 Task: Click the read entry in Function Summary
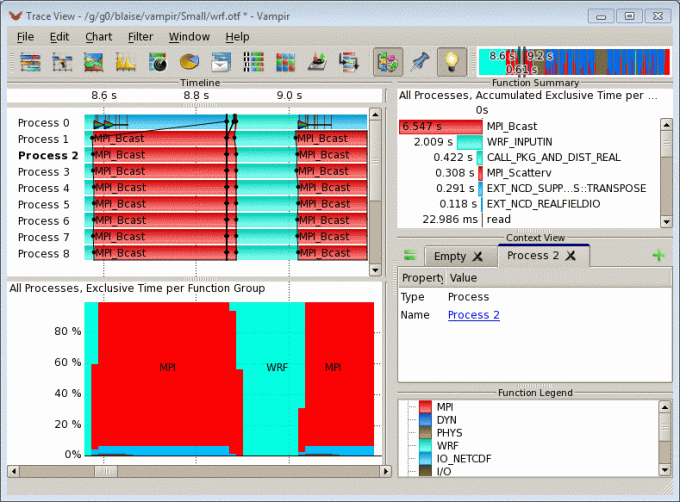coord(499,219)
